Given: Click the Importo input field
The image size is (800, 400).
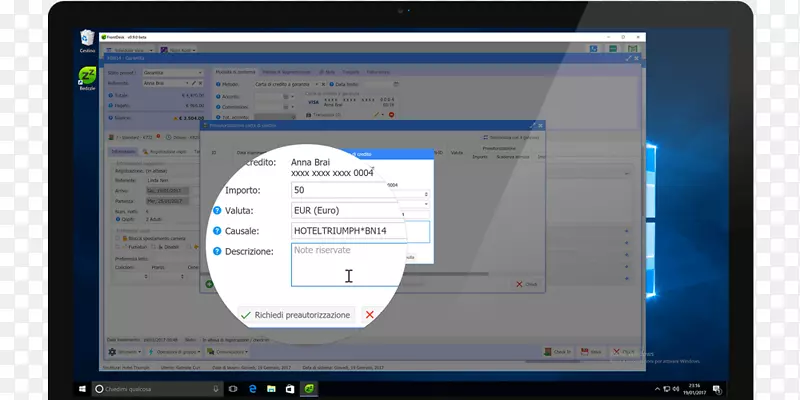Looking at the screenshot, I should [338, 190].
